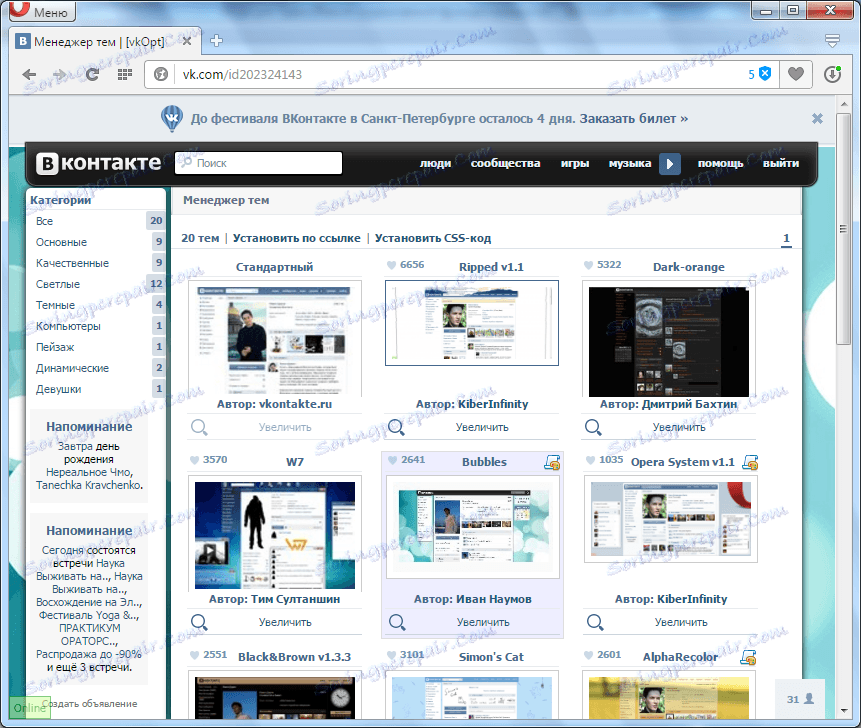Toggle the Online status badge
The width and height of the screenshot is (861, 728).
click(30, 708)
